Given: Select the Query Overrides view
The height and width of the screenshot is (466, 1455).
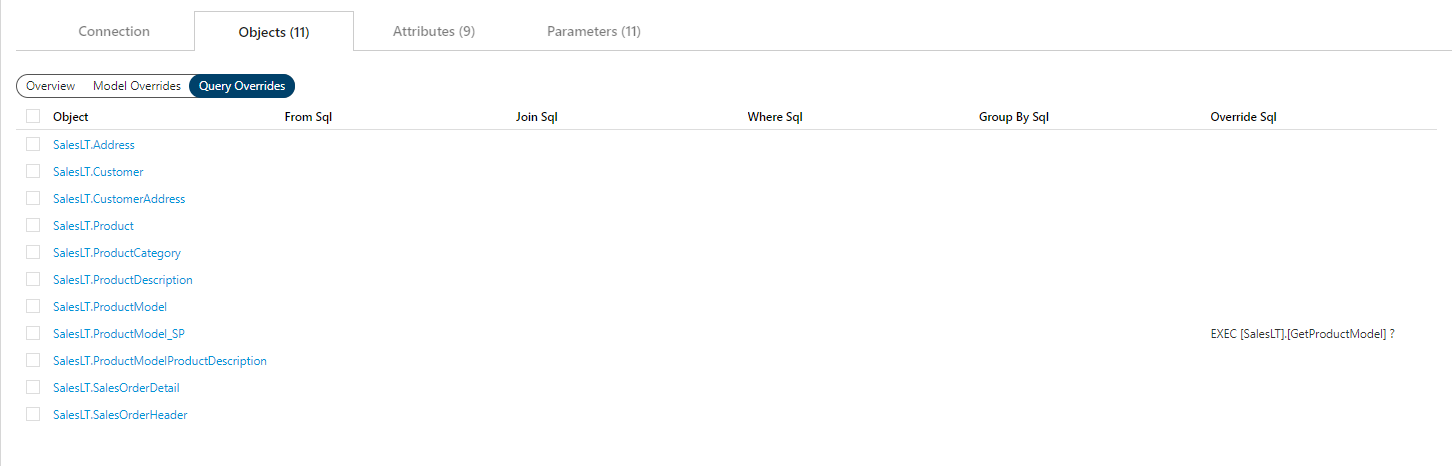Looking at the screenshot, I should point(242,86).
